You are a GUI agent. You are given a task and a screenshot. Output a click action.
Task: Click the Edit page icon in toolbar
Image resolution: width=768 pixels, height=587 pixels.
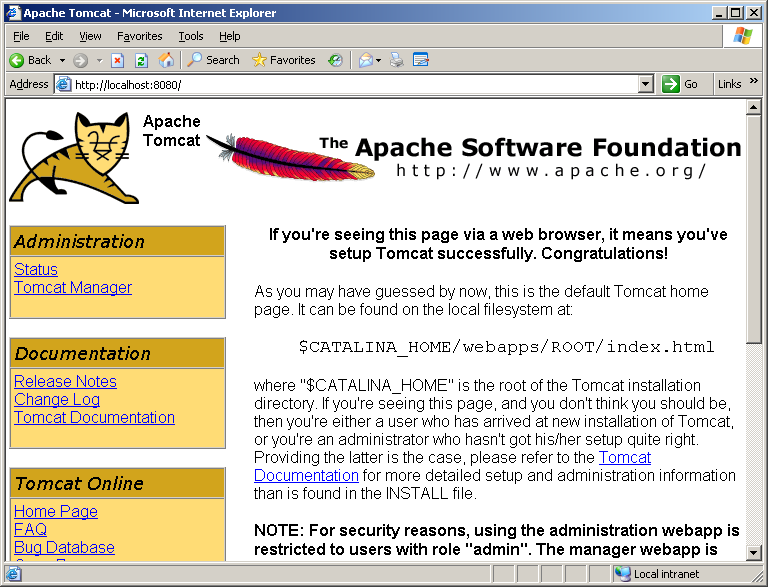coord(421,60)
